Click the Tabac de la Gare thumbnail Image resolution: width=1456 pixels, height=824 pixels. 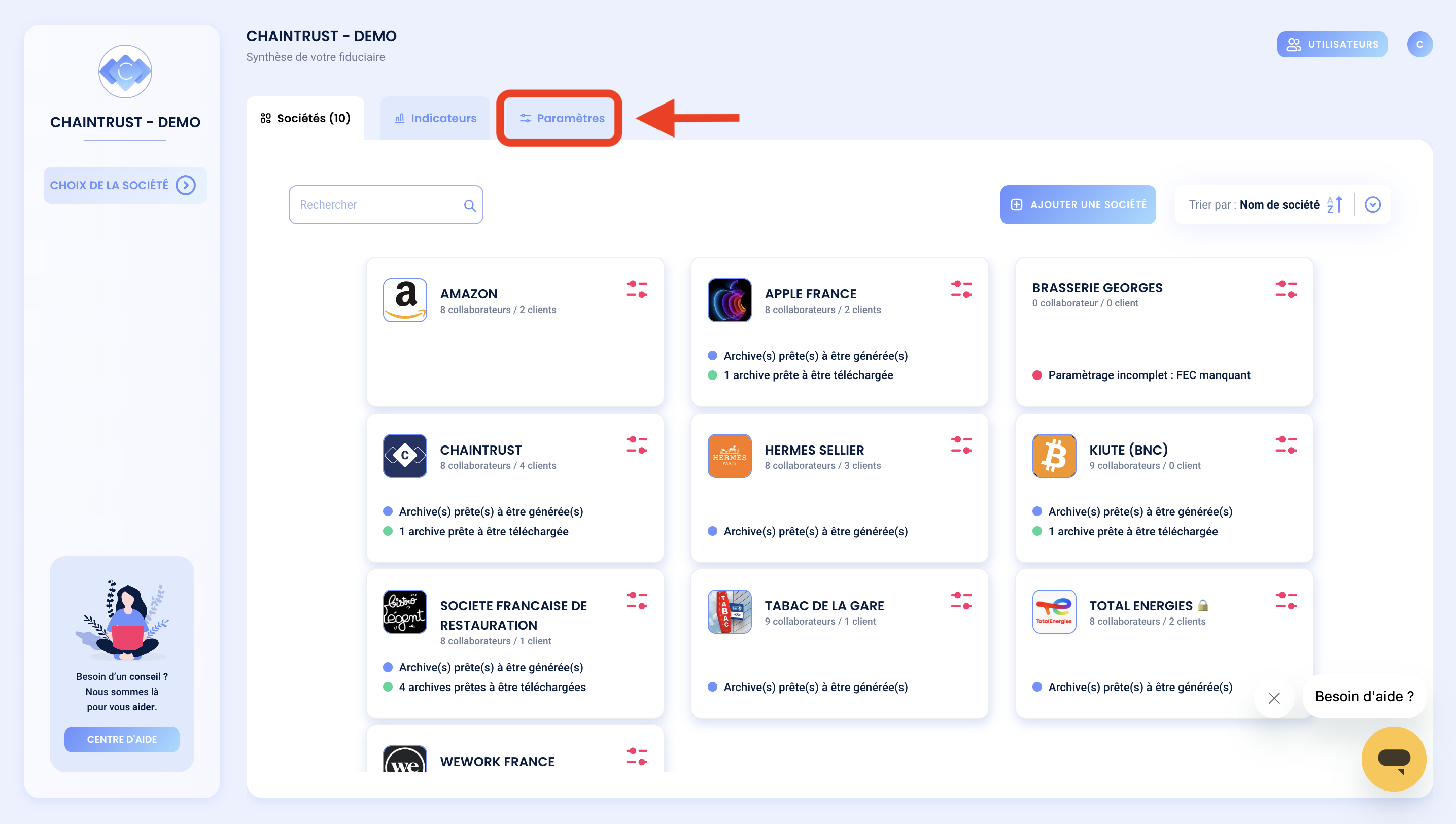pos(730,611)
